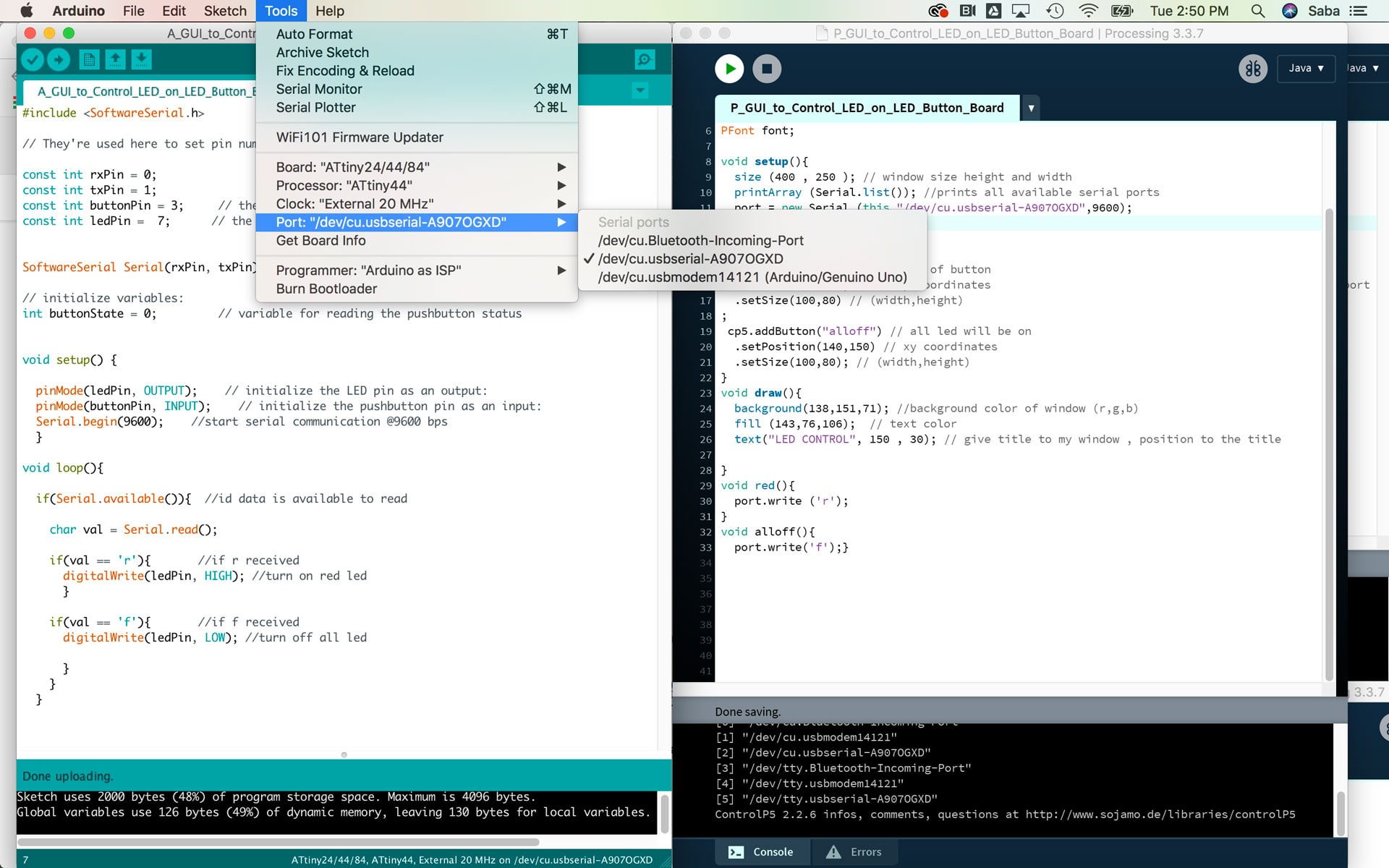Select the usbmodem14121 Arduino/Genuino Uno port
This screenshot has height=868, width=1389.
click(752, 277)
